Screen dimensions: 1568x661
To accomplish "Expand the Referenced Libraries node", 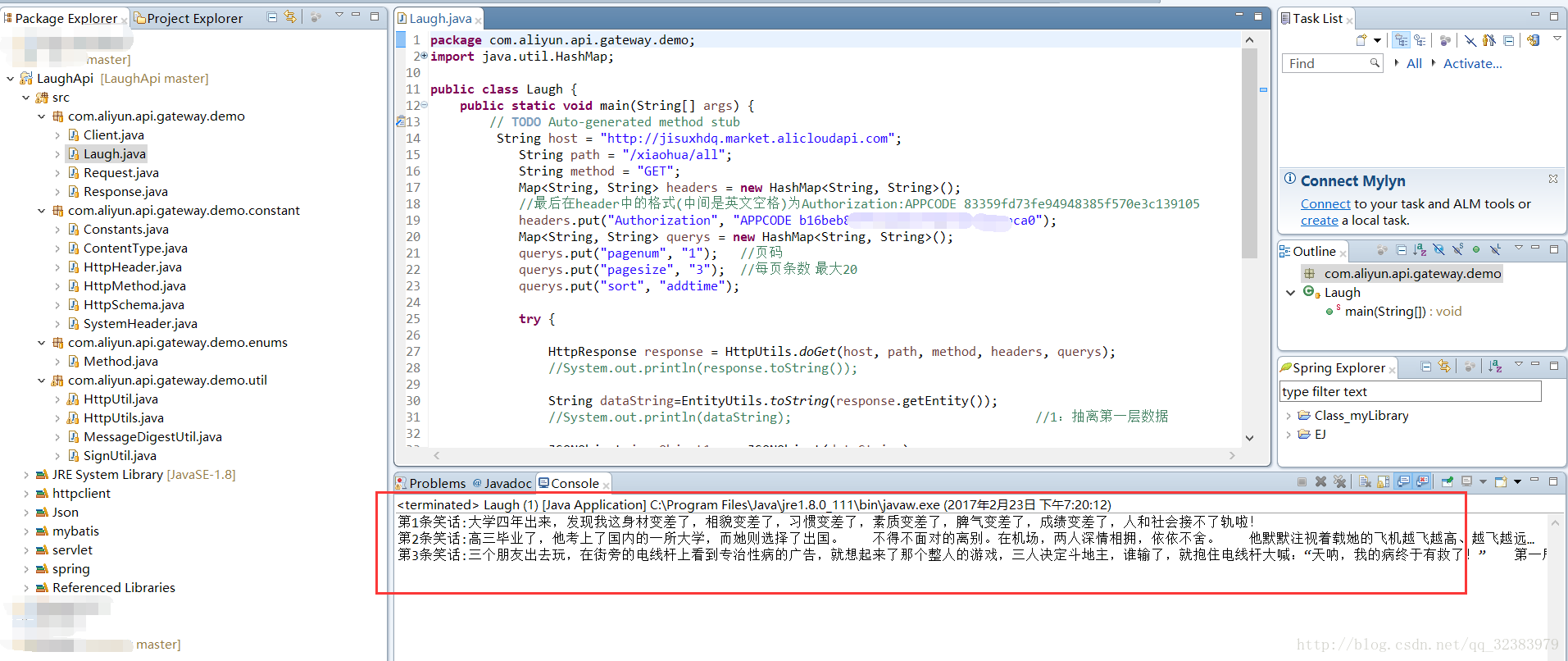I will tap(26, 588).
